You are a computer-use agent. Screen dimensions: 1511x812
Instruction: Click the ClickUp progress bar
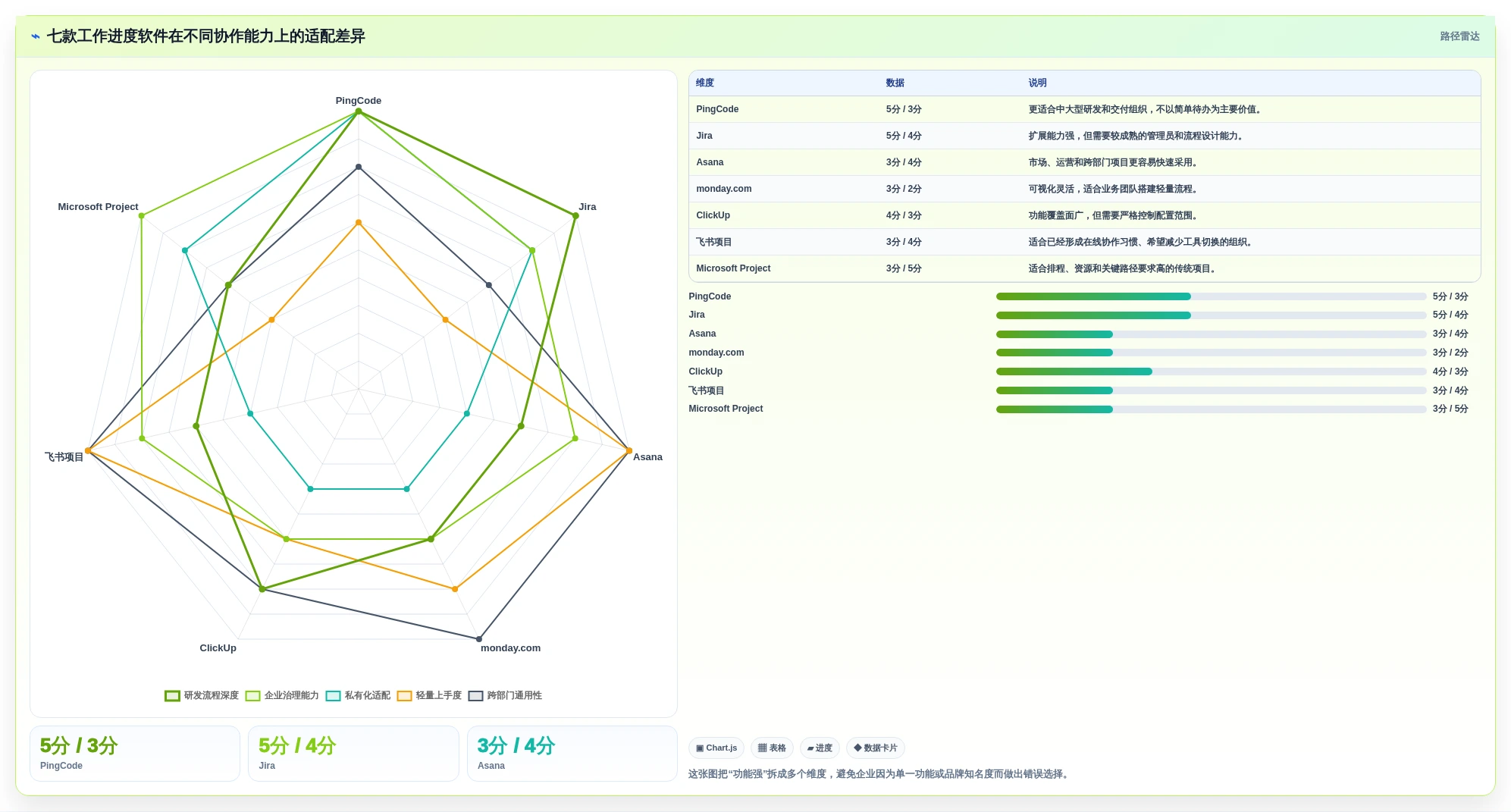point(1211,372)
